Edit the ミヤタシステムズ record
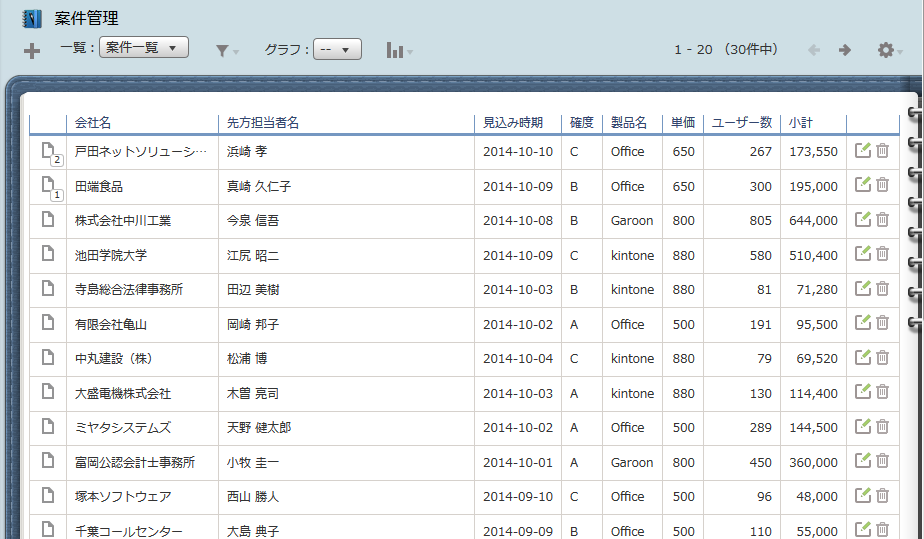The image size is (924, 539). point(863,426)
